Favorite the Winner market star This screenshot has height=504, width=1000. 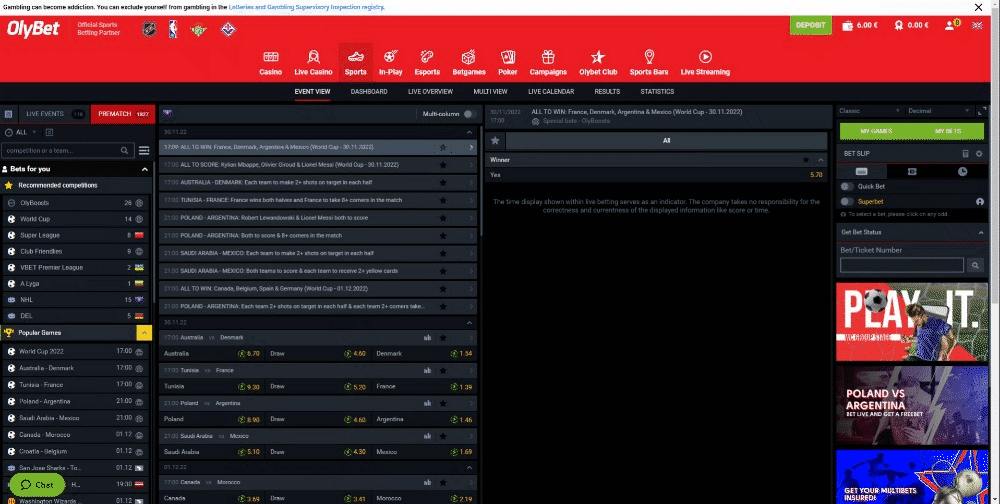pyautogui.click(x=806, y=159)
